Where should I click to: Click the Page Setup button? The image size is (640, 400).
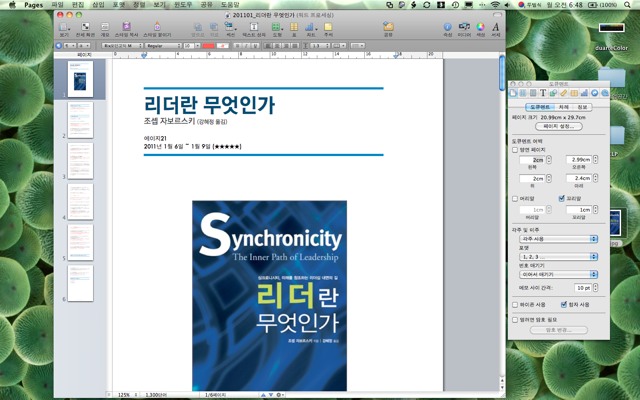coord(558,127)
